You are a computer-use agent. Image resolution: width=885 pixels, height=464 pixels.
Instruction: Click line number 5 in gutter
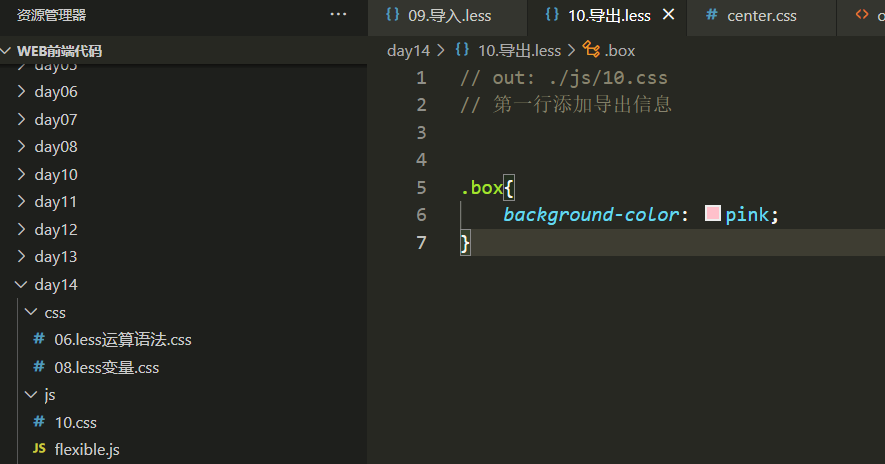click(421, 187)
